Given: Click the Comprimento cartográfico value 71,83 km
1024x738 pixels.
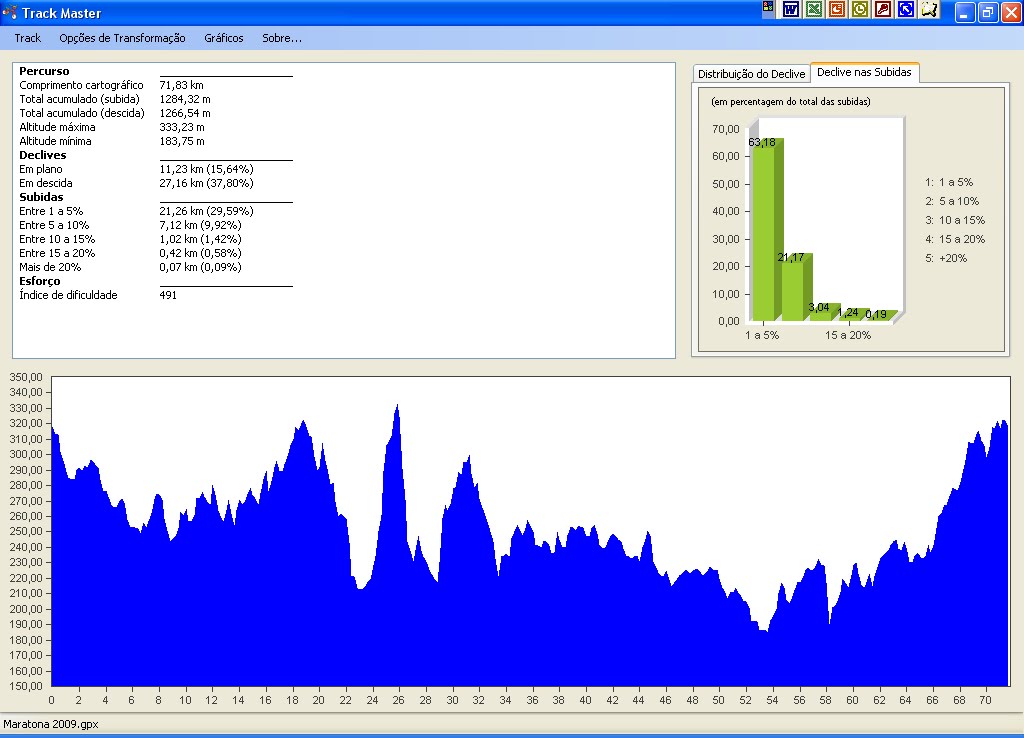Looking at the screenshot, I should point(182,85).
